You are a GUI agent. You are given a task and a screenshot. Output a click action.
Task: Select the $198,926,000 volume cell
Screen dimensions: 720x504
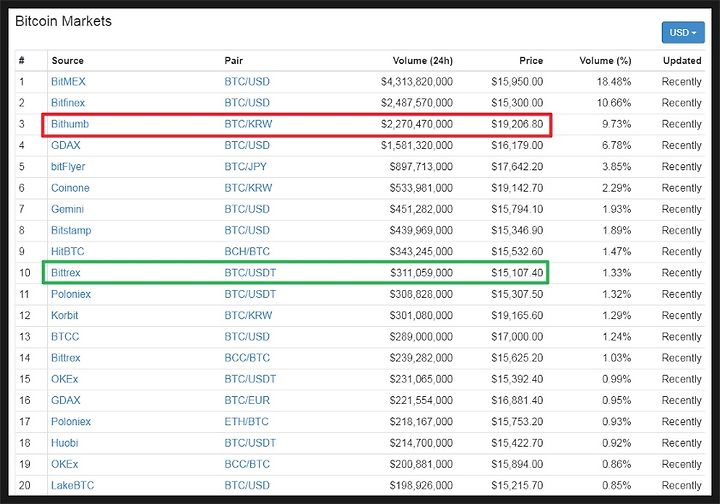click(421, 485)
